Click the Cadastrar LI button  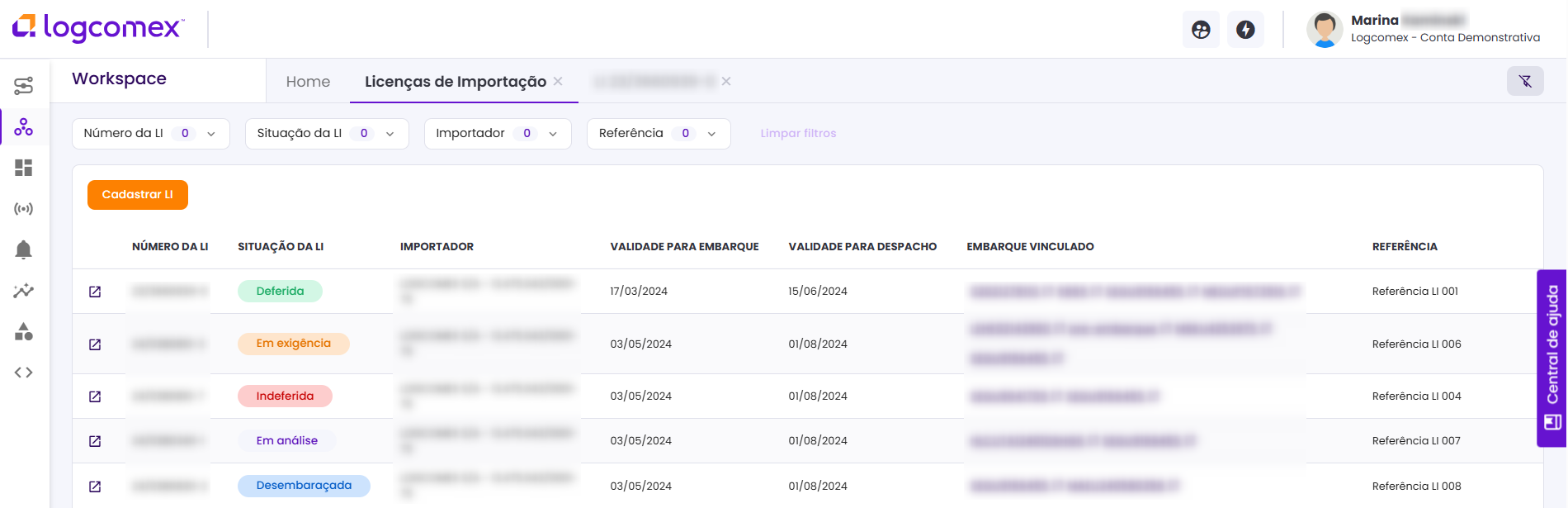[x=138, y=195]
